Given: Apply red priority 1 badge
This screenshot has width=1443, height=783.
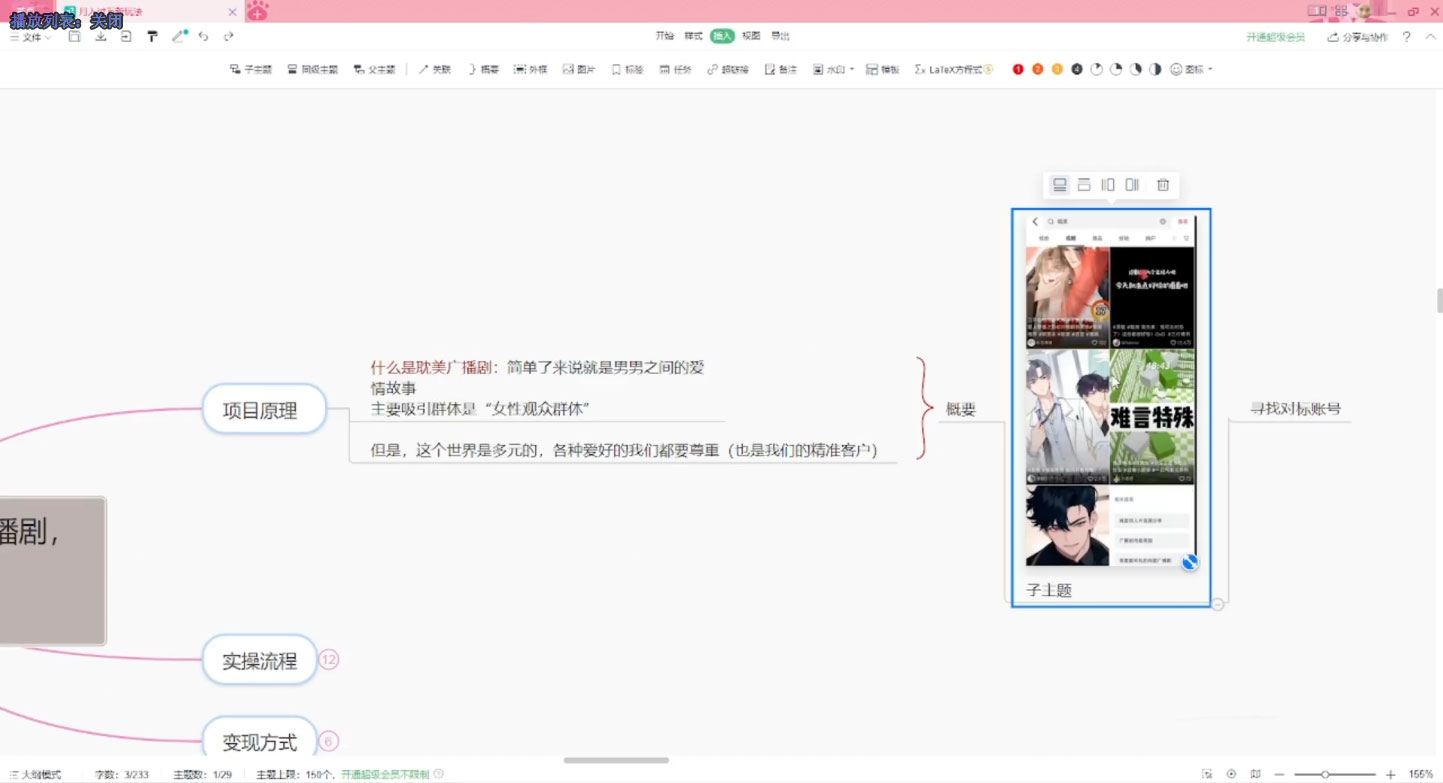Looking at the screenshot, I should pos(1018,69).
